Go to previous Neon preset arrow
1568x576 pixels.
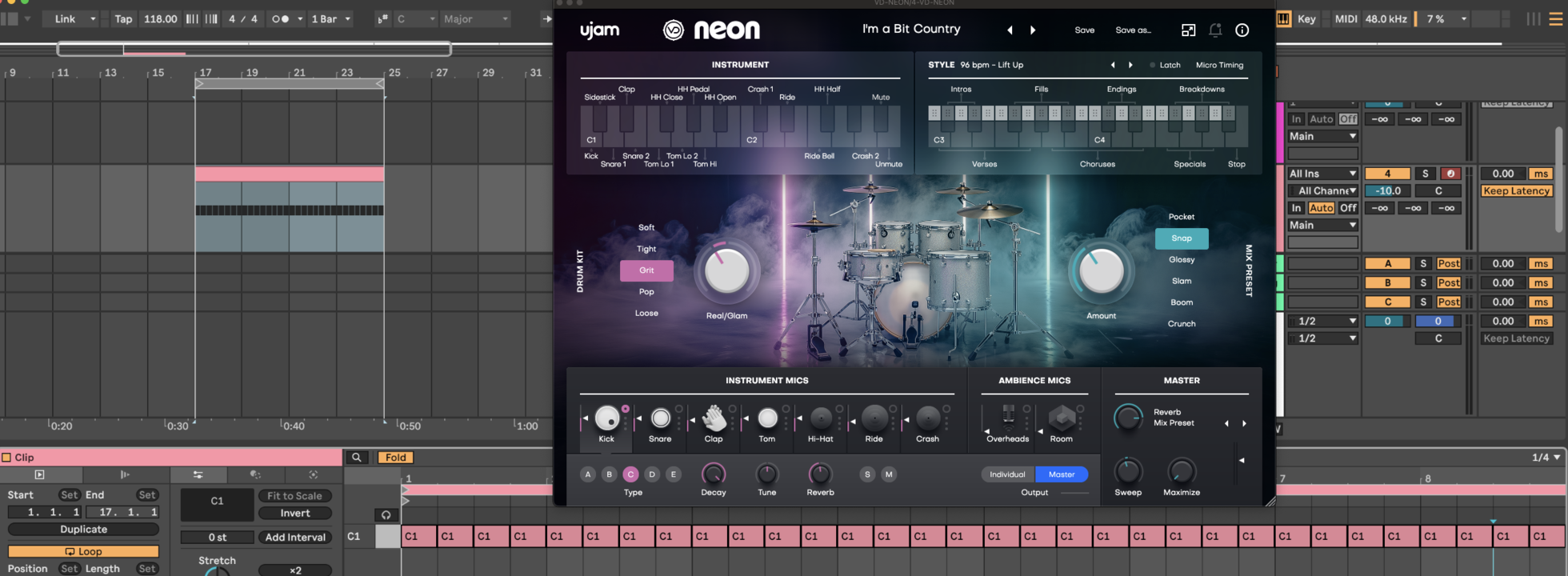pyautogui.click(x=1010, y=30)
